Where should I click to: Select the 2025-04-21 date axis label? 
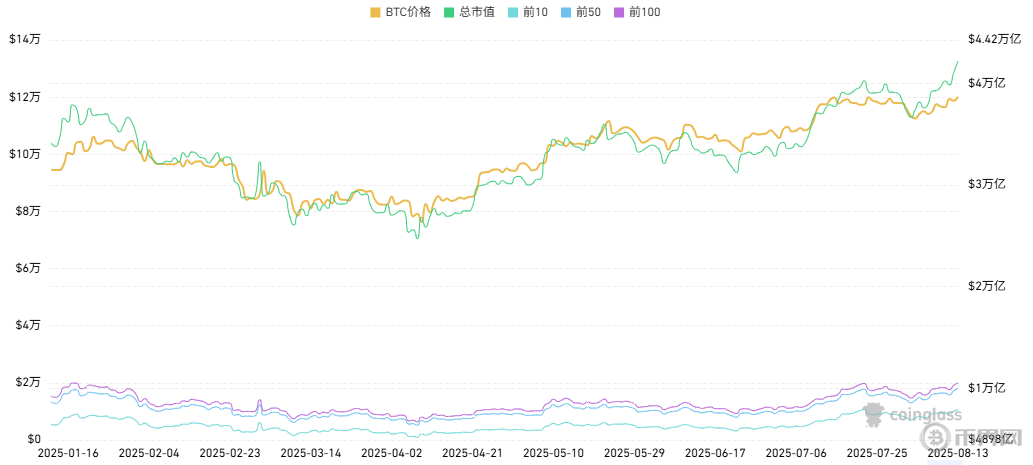[472, 453]
